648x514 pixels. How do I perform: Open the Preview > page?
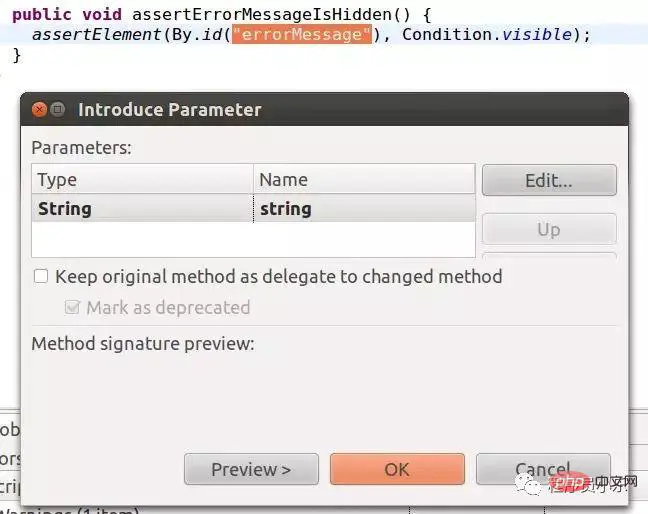251,469
